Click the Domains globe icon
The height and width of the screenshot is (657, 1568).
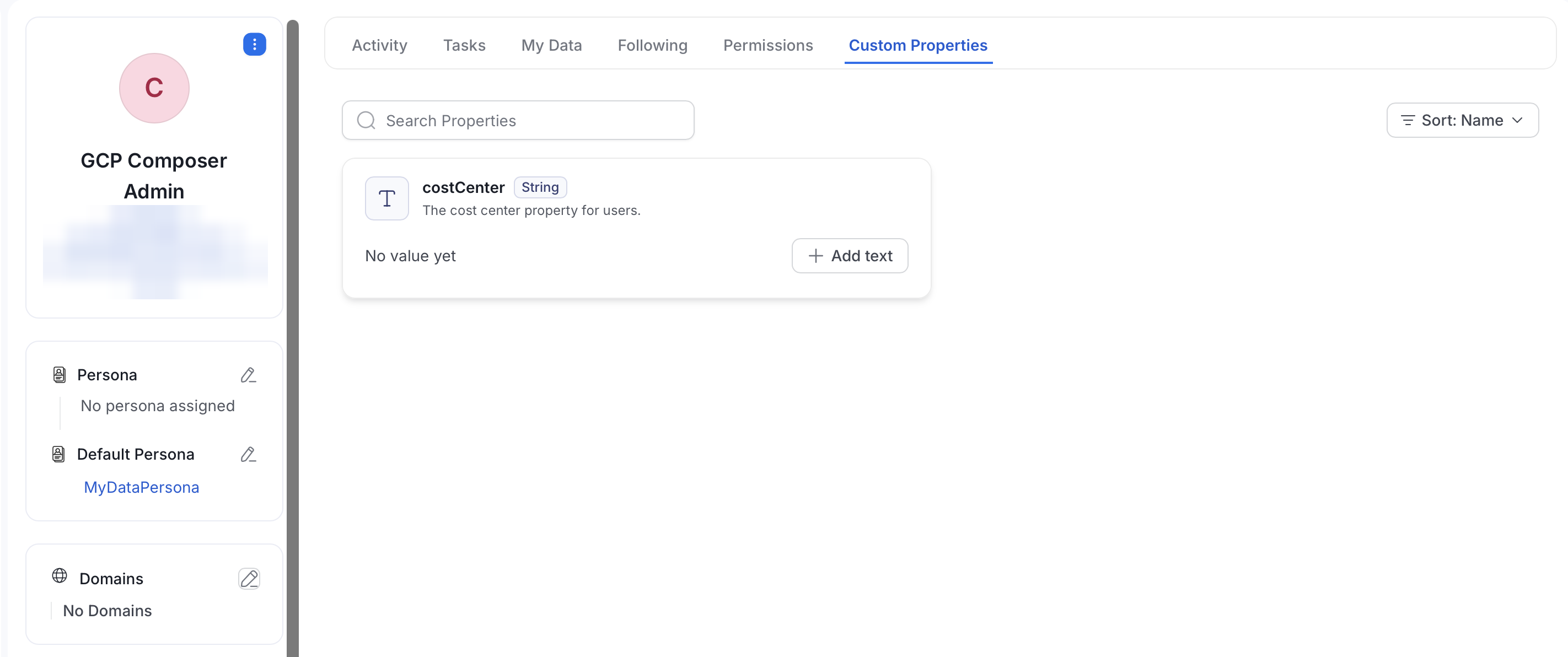(x=60, y=575)
